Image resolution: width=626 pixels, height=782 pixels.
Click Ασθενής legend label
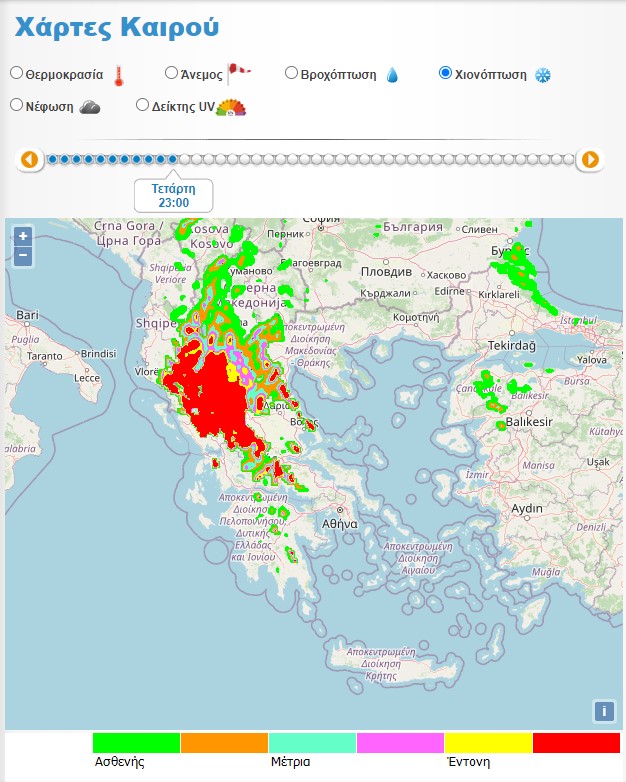[x=120, y=762]
